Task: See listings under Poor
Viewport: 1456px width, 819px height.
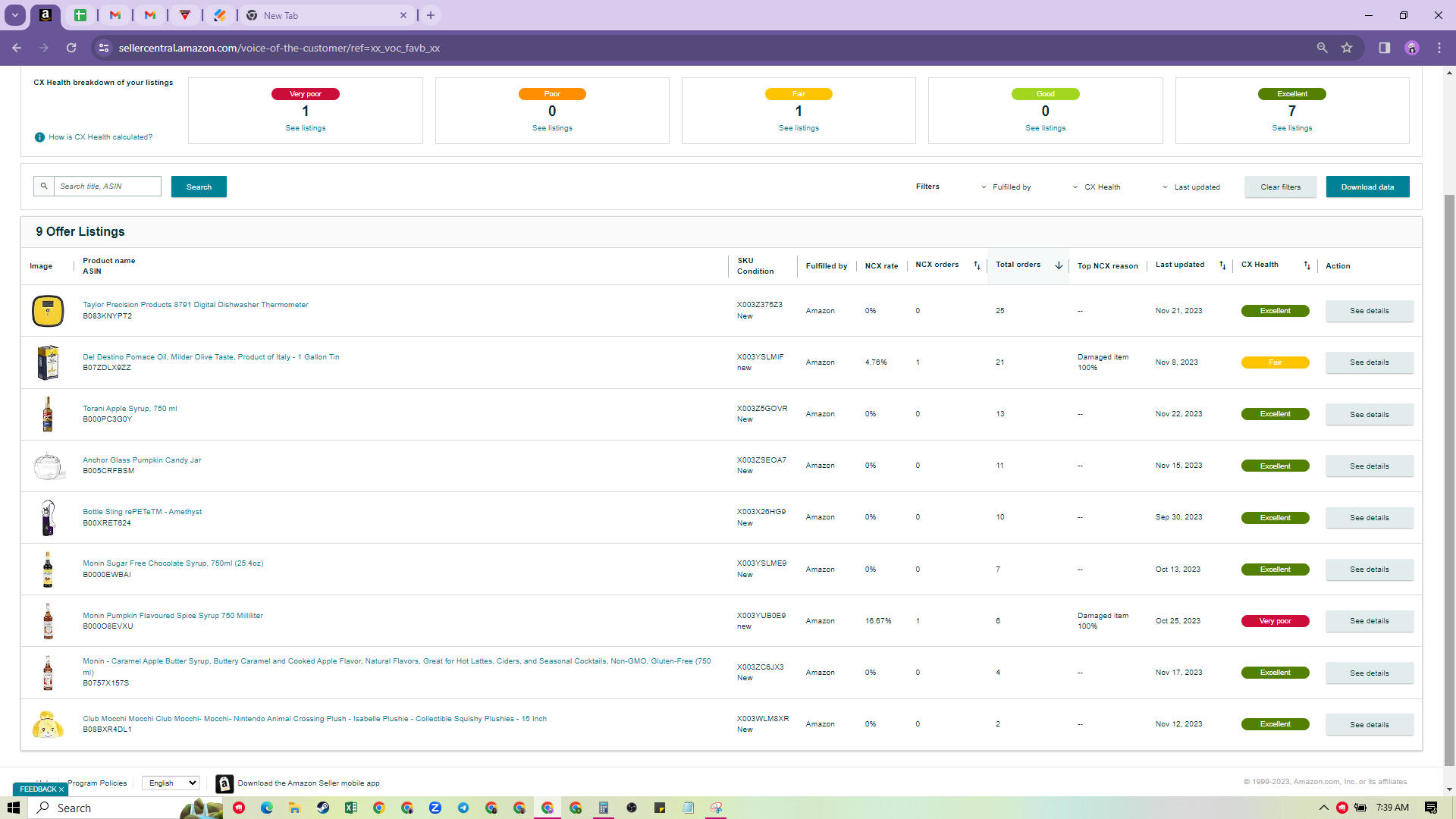Action: pos(552,128)
